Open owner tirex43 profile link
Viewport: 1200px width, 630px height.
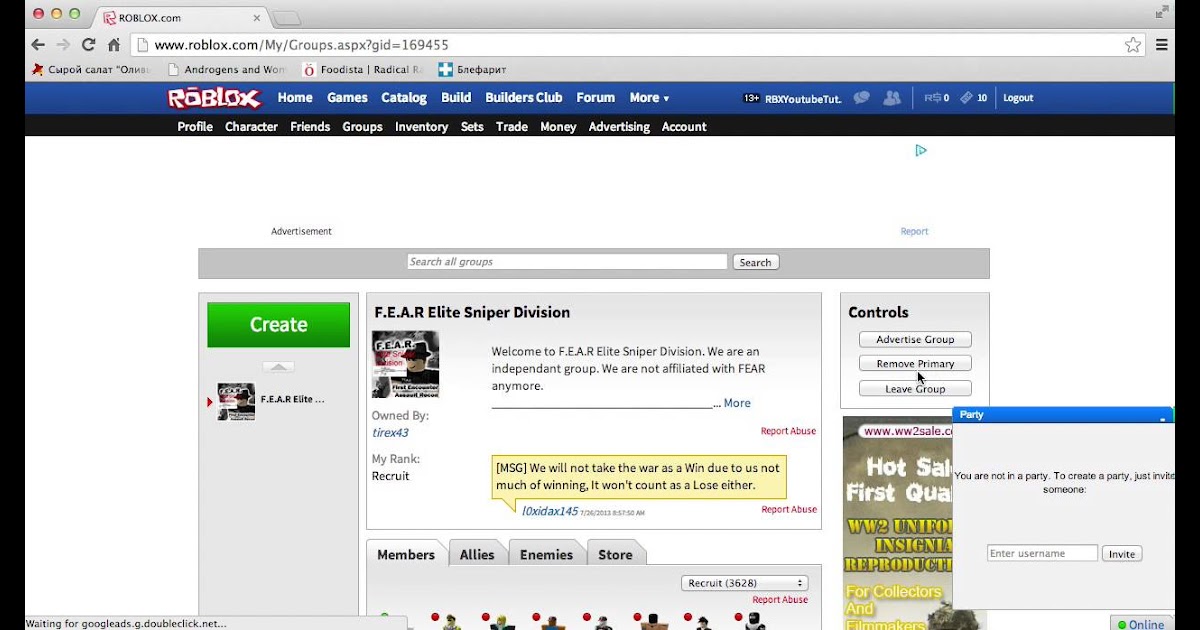coord(390,433)
